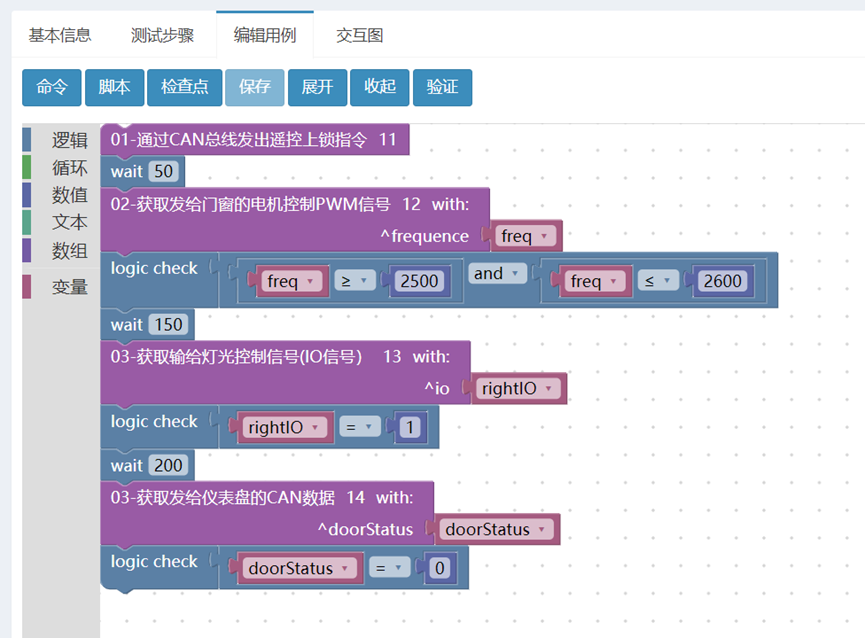Click the number field showing 2600
Image resolution: width=865 pixels, height=638 pixels.
722,281
